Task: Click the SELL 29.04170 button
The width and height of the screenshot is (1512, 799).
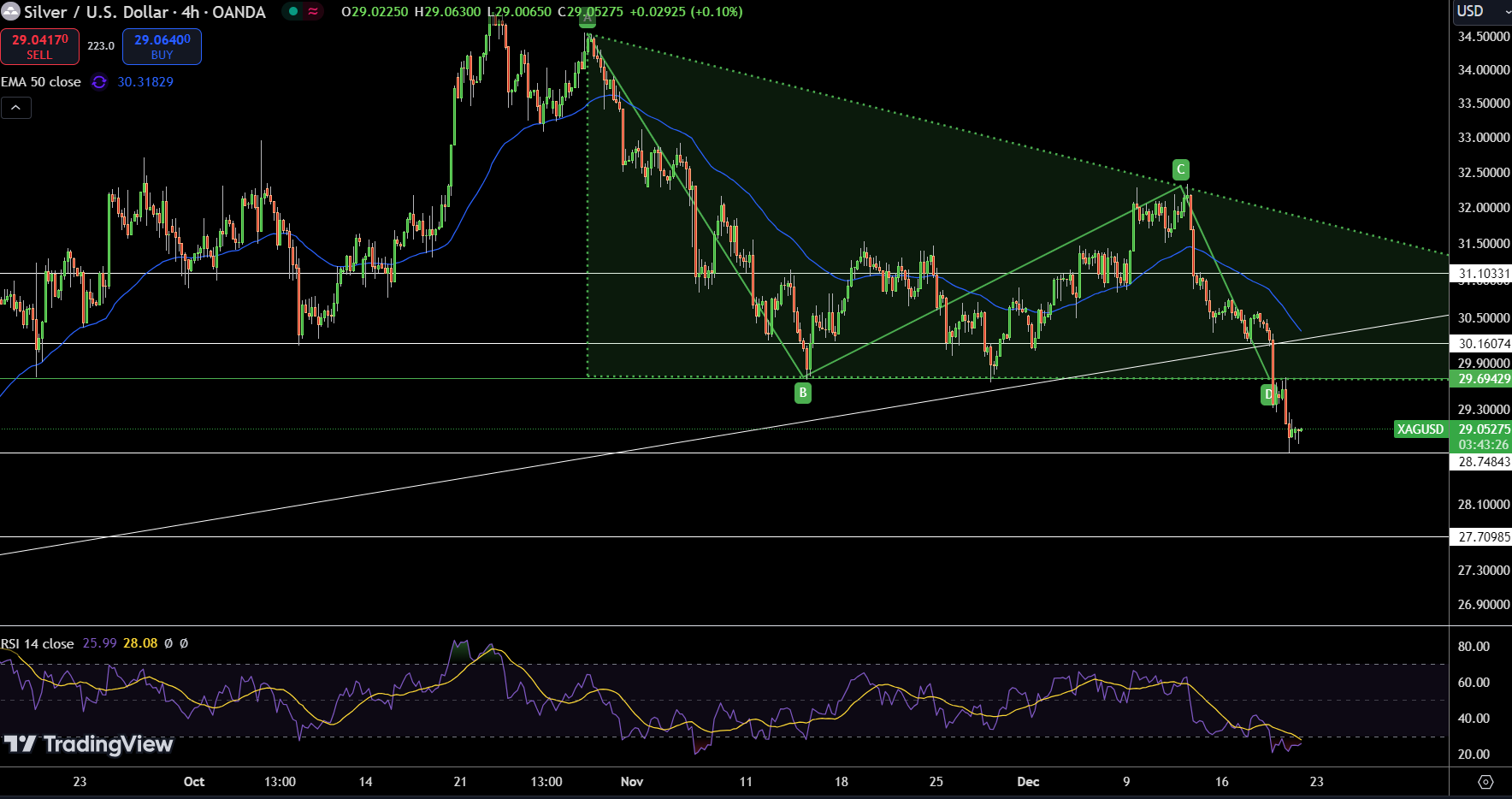Action: point(39,46)
